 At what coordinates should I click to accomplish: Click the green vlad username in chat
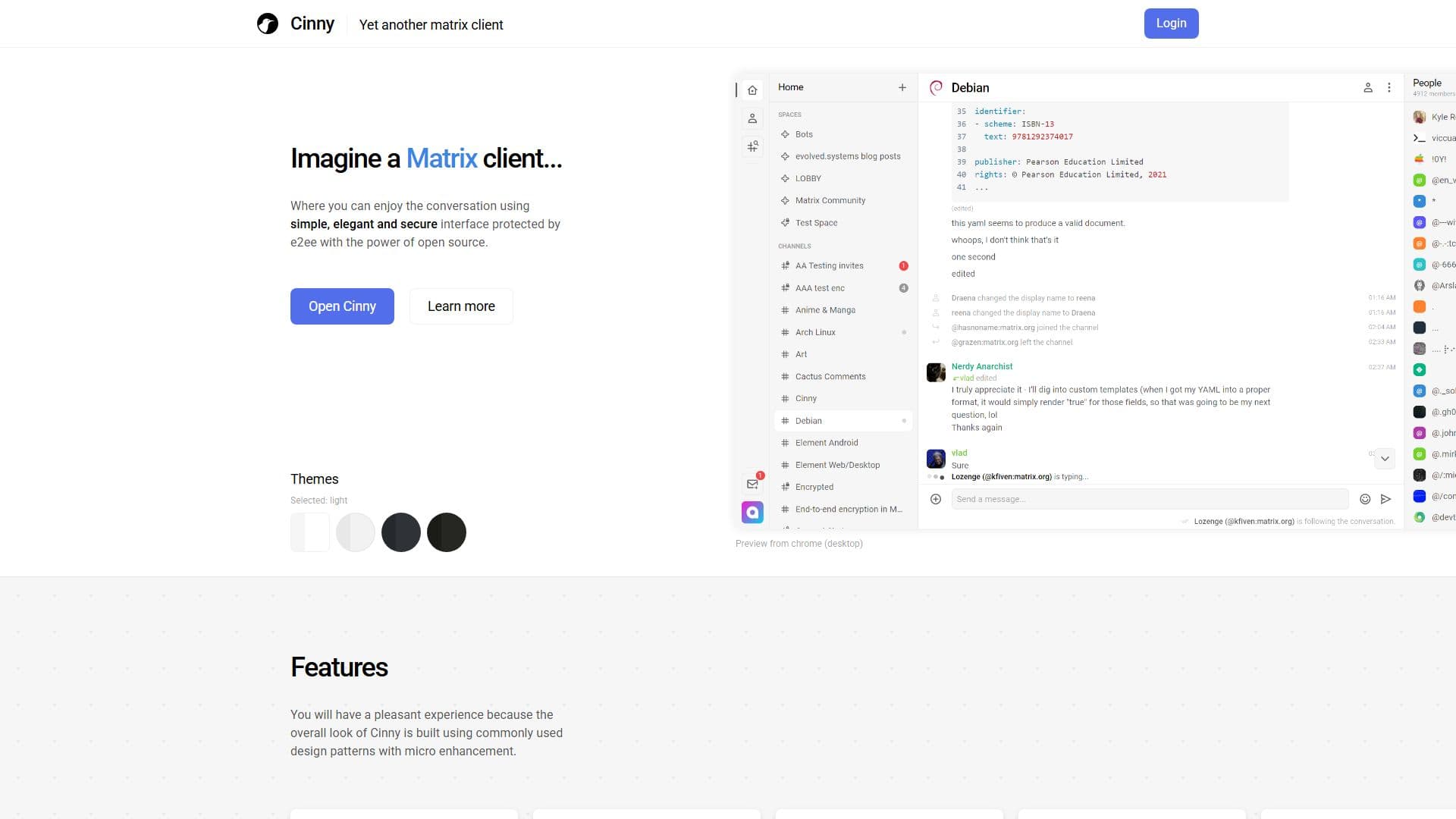959,453
